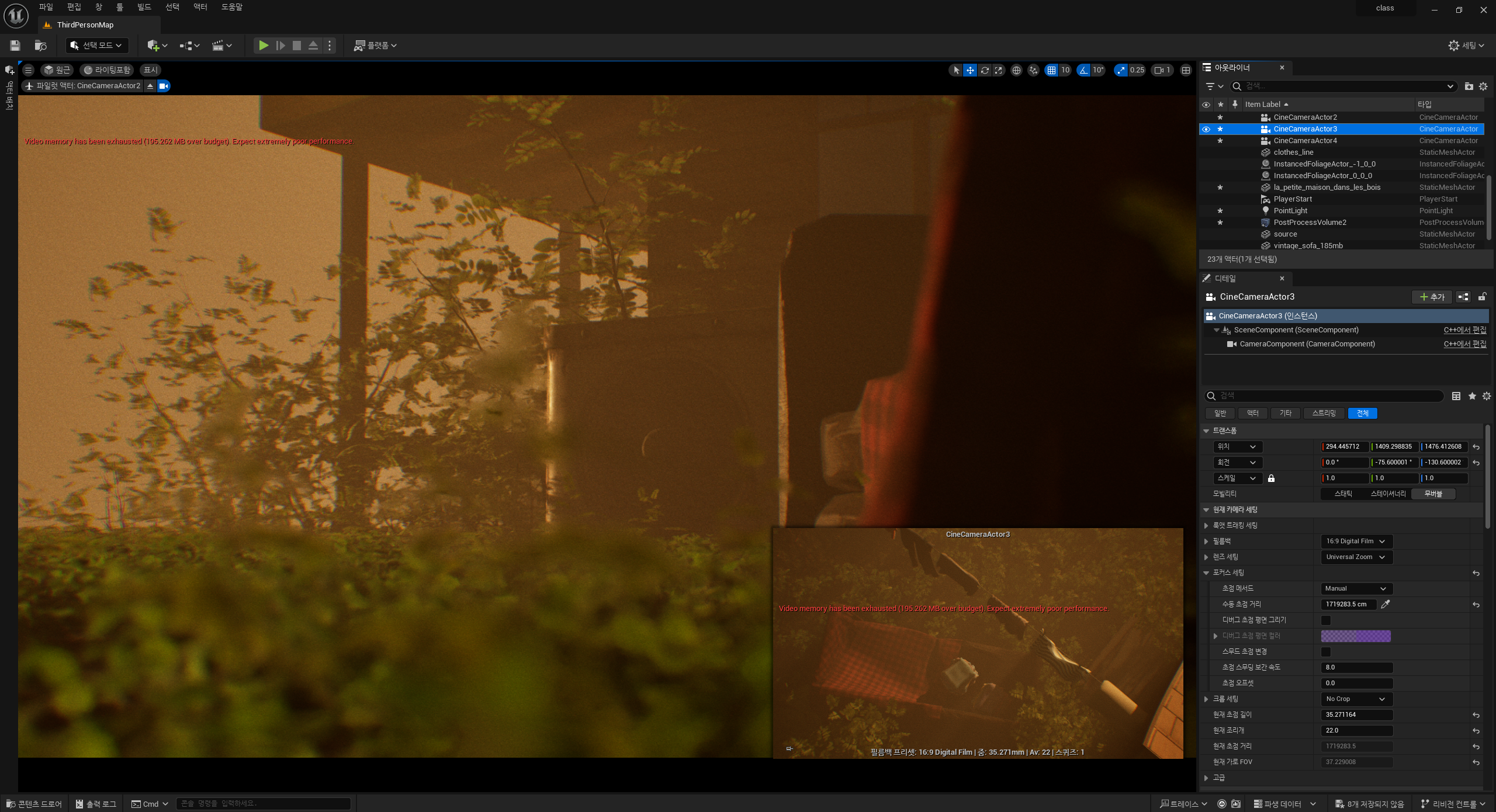Open the Filmback 16:9 Digital Film dropdown

[1356, 542]
